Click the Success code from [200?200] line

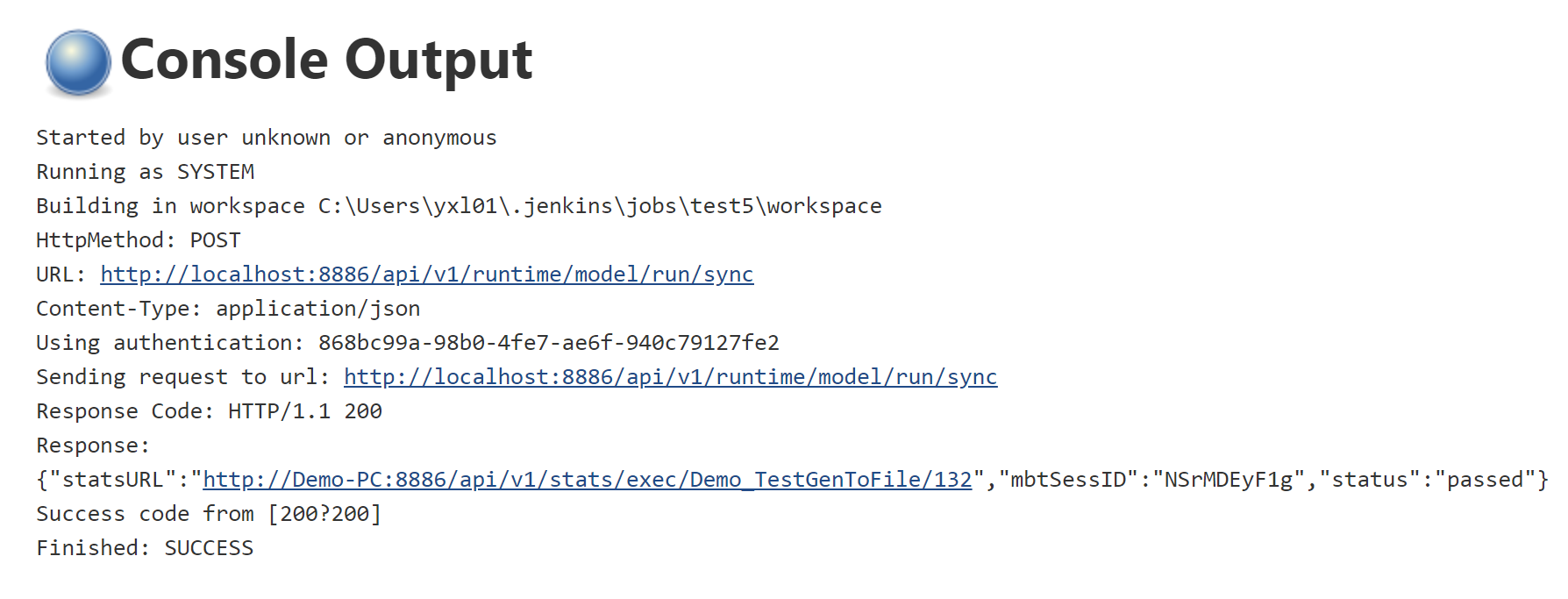[209, 514]
